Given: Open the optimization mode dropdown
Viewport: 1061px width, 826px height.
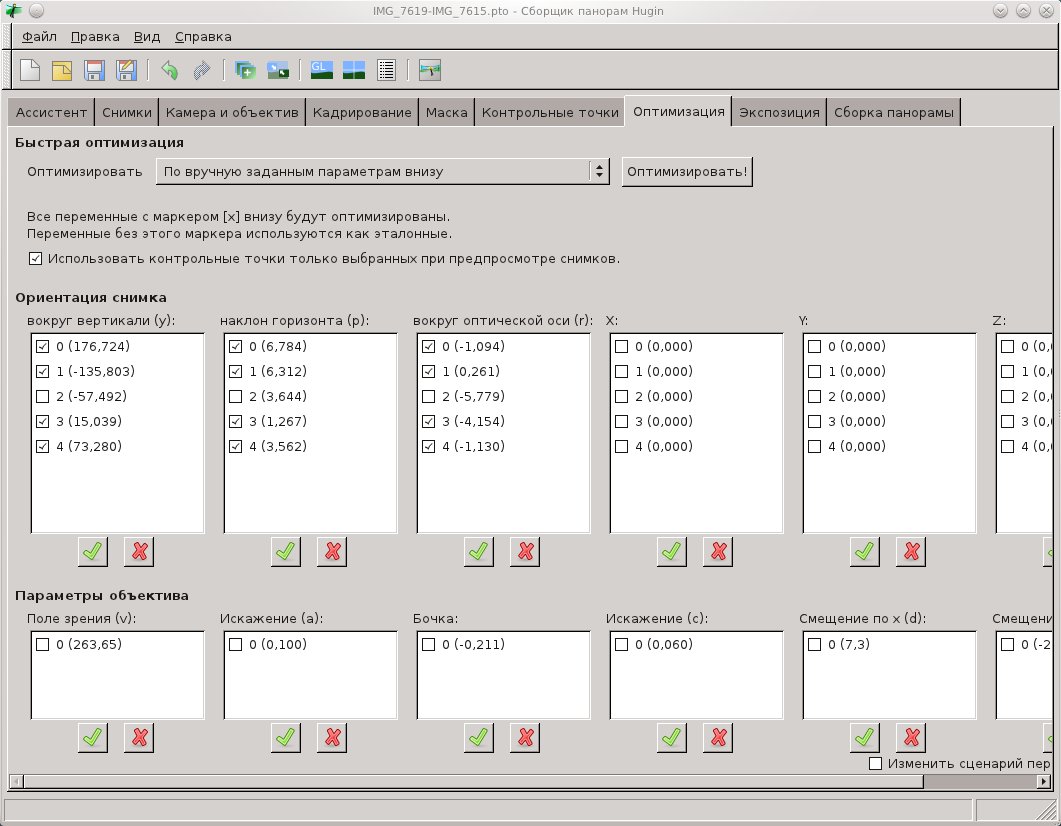Looking at the screenshot, I should point(383,171).
